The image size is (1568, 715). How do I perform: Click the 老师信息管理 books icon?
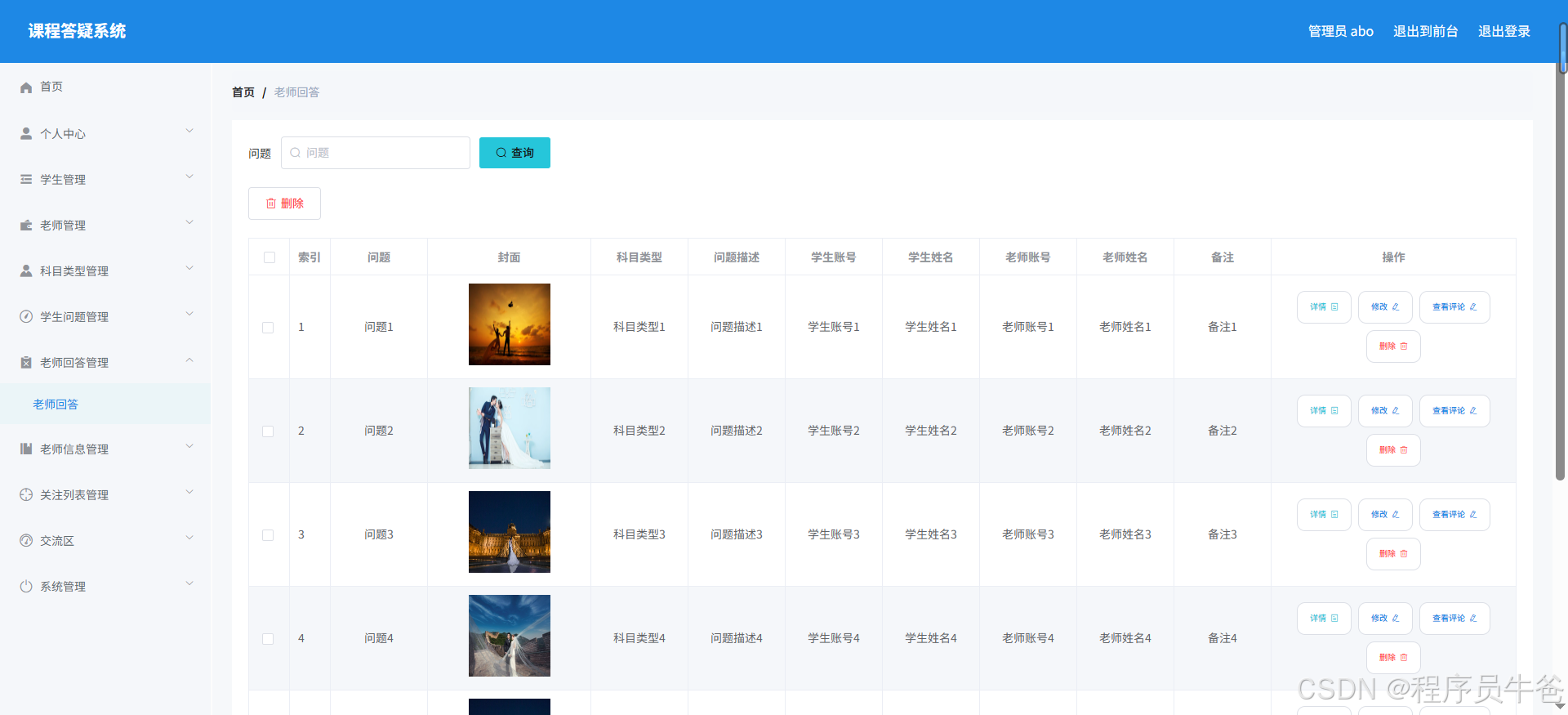pos(26,449)
